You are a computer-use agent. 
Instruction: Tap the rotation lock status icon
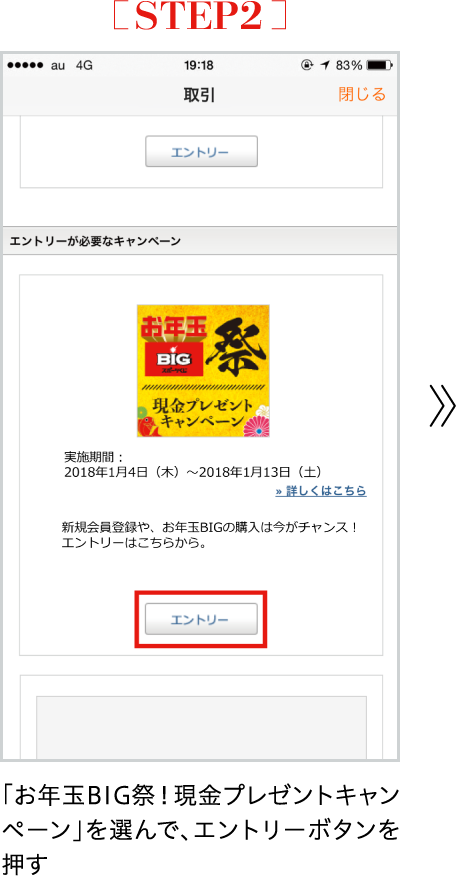(307, 66)
